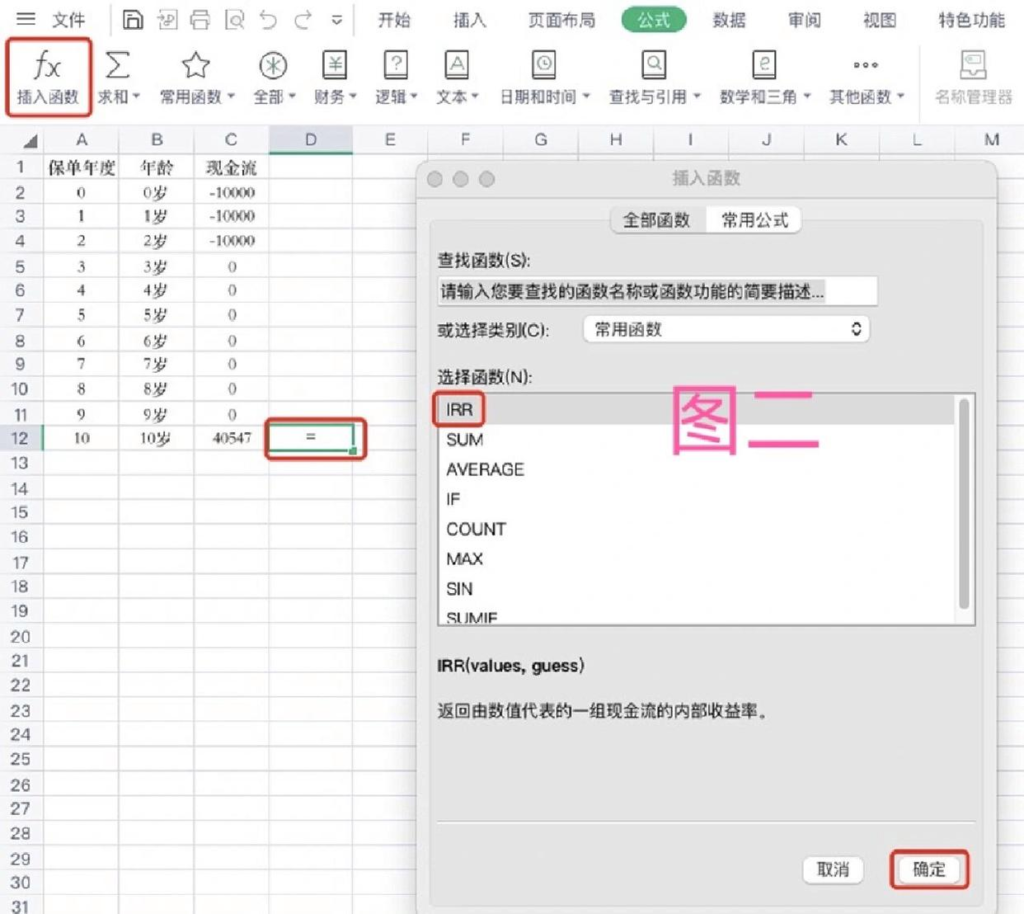Click cell A1 保单年度
This screenshot has height=914, width=1024.
(x=81, y=168)
